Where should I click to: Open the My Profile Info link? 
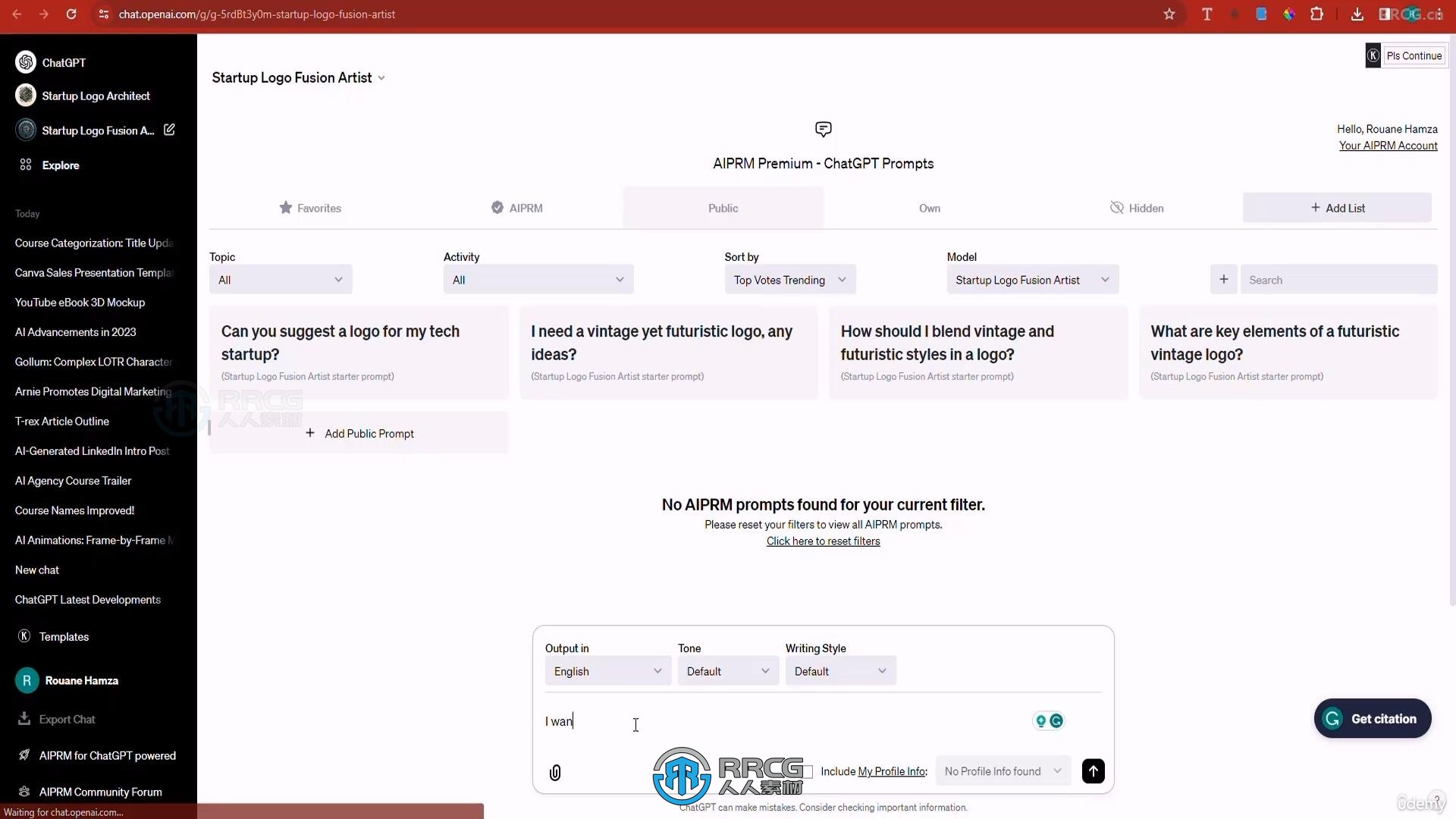(x=892, y=771)
